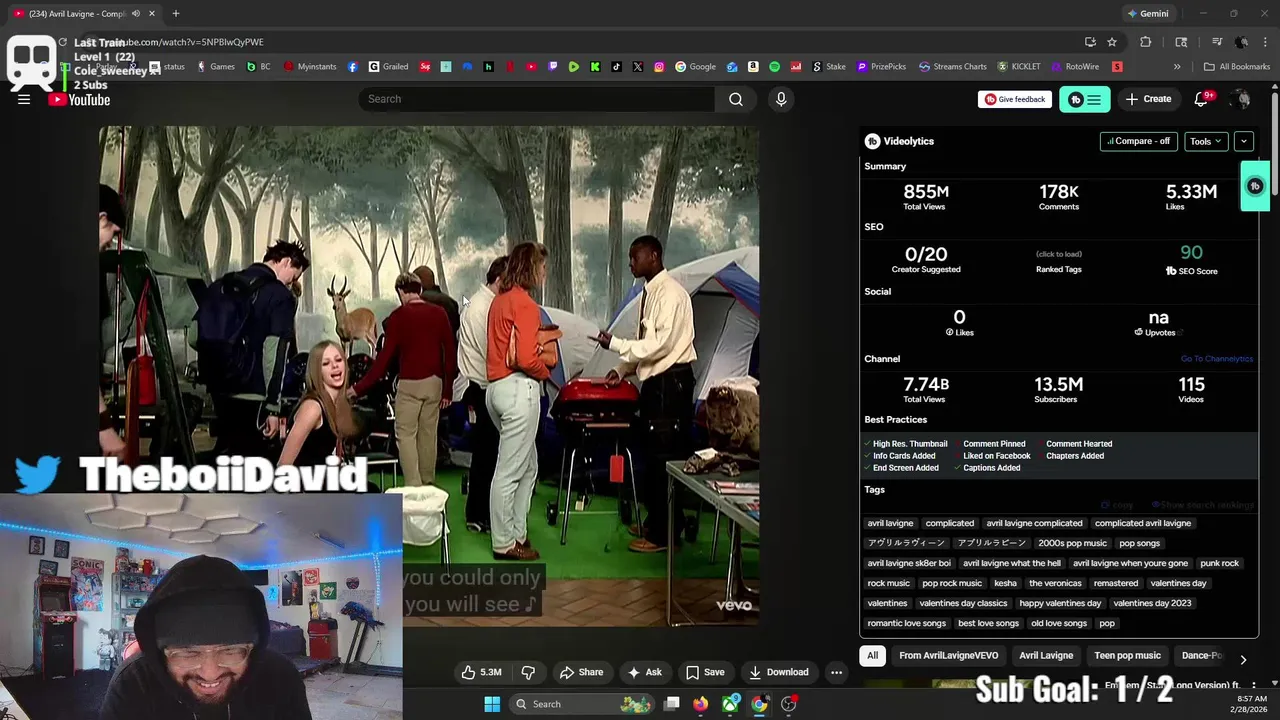Open the Gemini button in Chrome
The image size is (1280, 720).
click(1147, 14)
